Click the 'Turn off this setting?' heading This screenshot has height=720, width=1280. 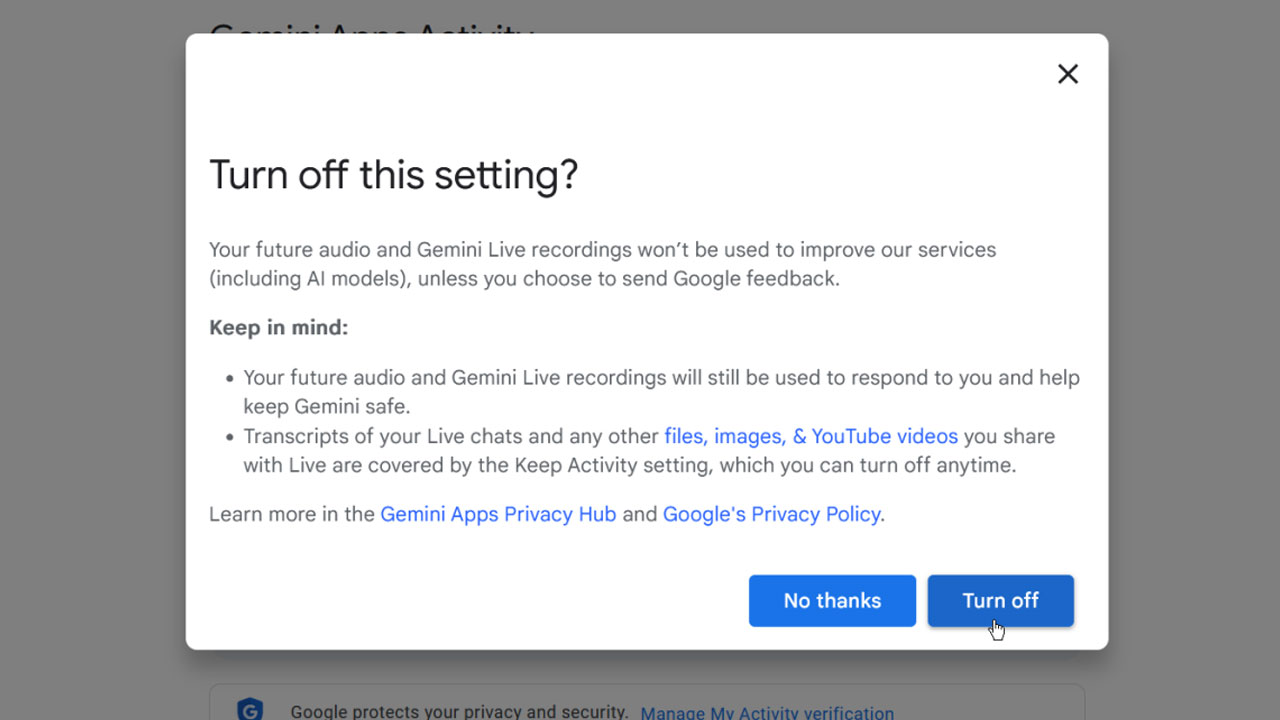(x=394, y=175)
